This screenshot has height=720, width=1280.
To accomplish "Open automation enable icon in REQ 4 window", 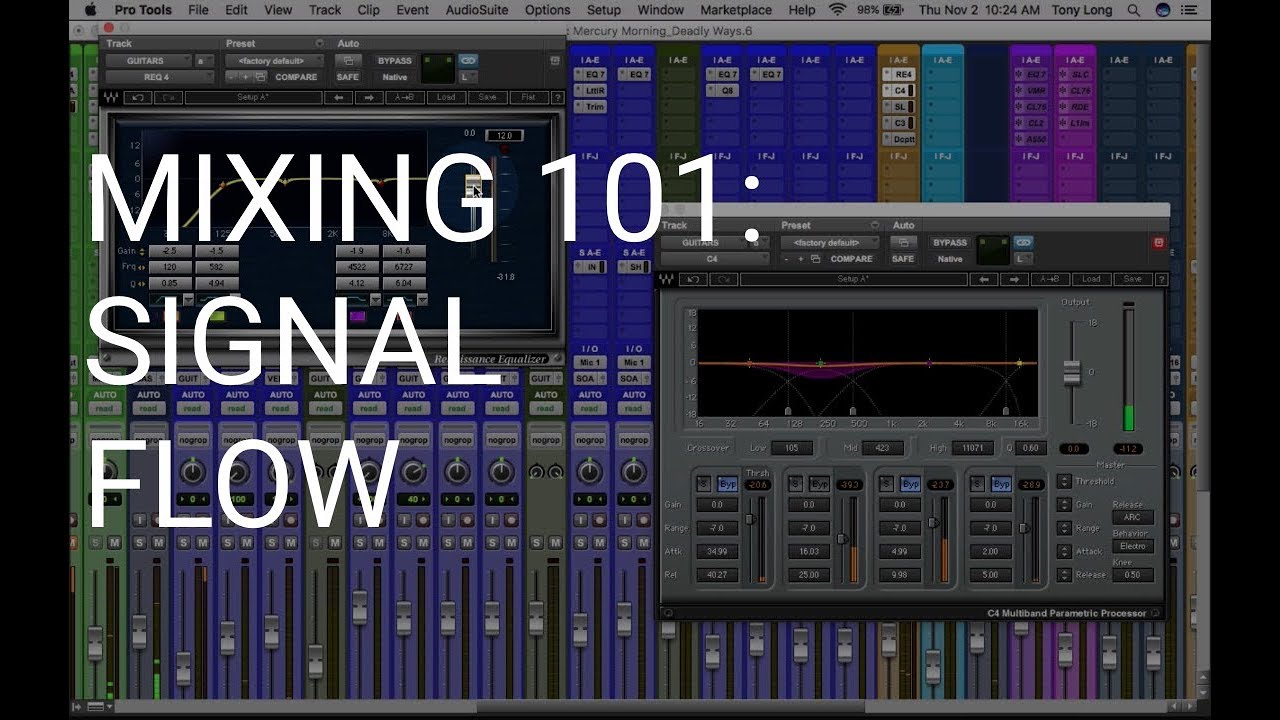I will (348, 61).
